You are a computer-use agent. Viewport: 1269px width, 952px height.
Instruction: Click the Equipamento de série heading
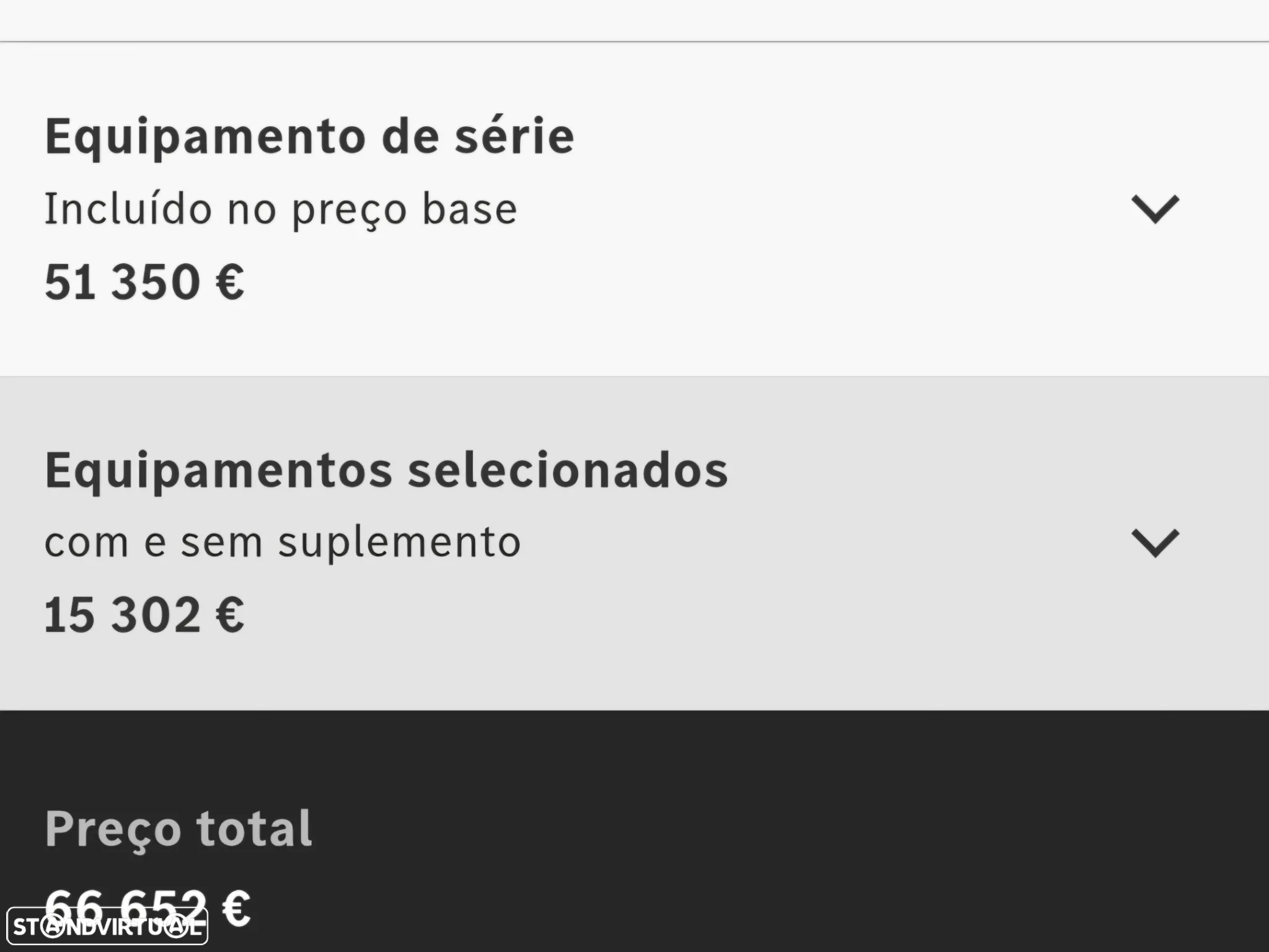(309, 137)
